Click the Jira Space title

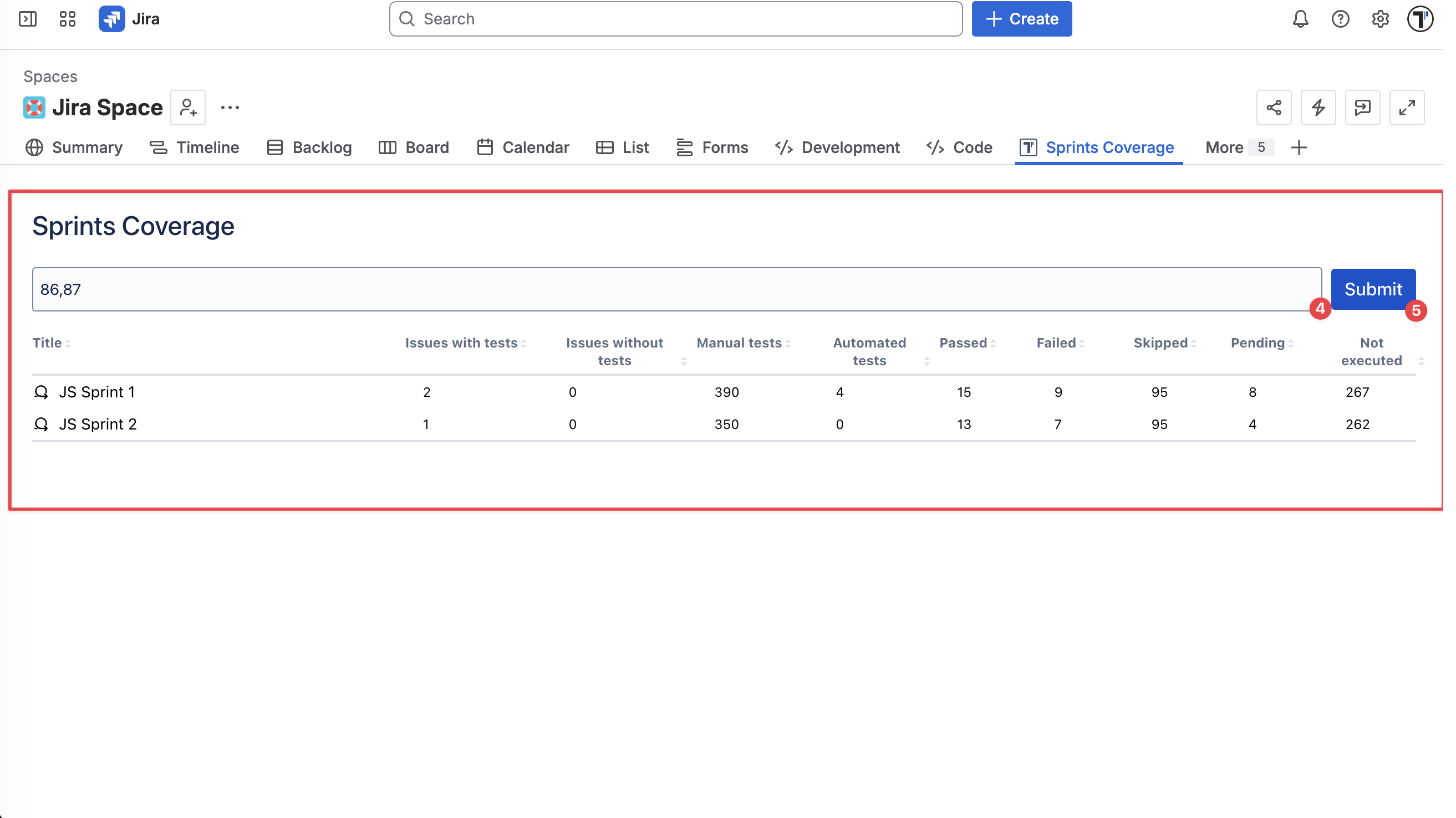[x=108, y=108]
